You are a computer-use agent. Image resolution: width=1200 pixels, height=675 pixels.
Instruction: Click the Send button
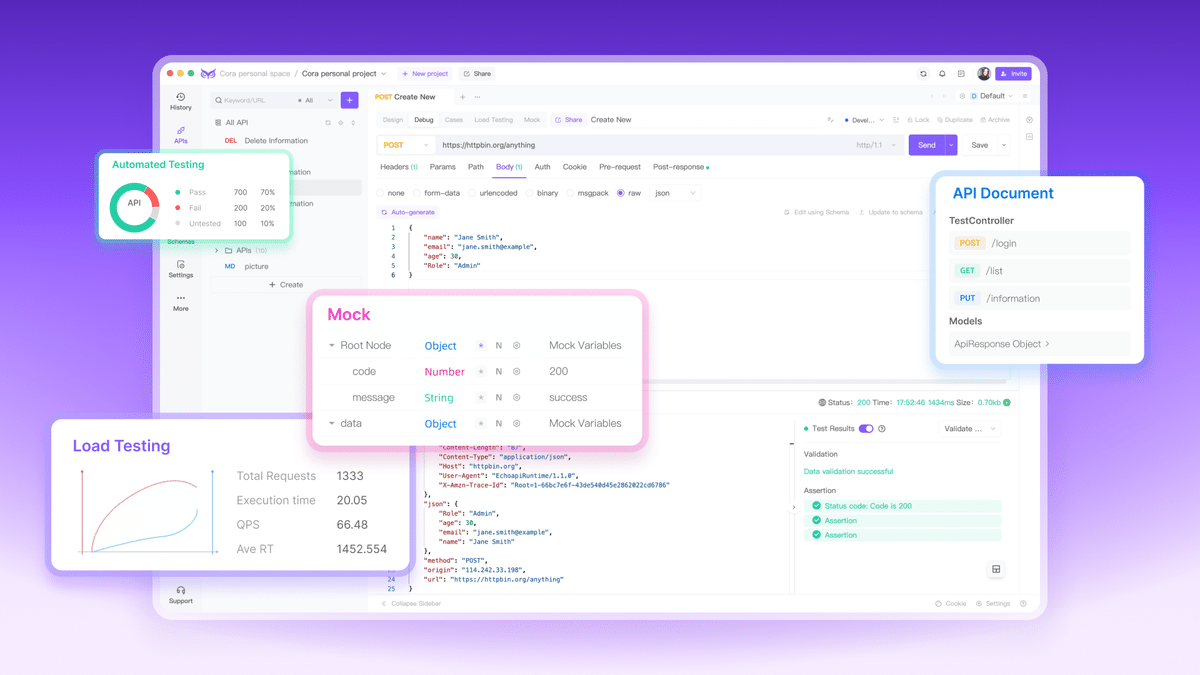(925, 144)
